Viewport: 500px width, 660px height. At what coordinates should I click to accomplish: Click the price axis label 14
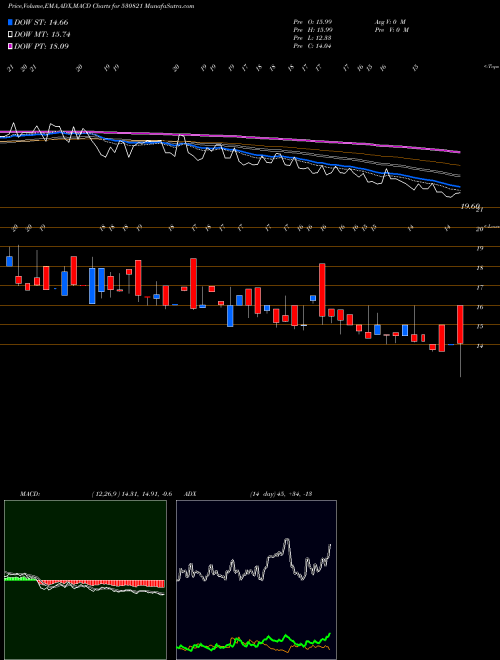(479, 346)
